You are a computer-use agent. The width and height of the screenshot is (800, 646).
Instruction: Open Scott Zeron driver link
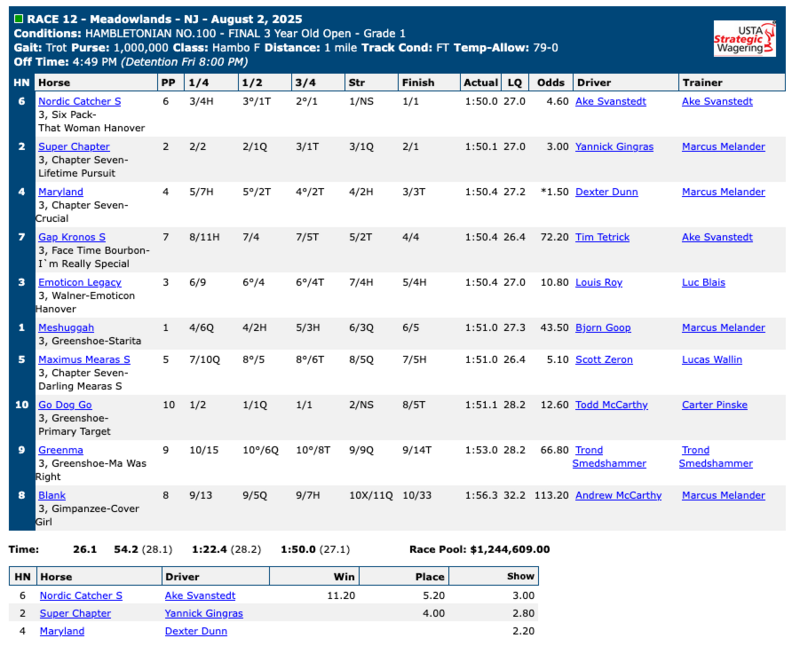pos(604,359)
